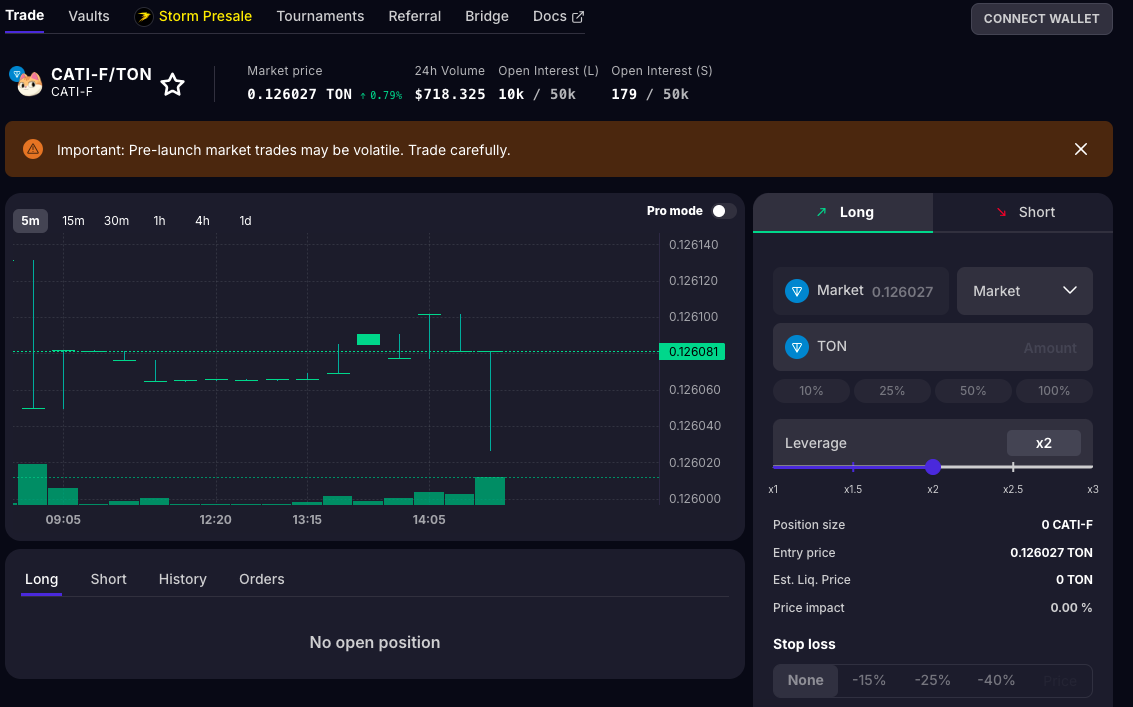The width and height of the screenshot is (1133, 707).
Task: Click the Market price 0.126027 TON value
Action: pyautogui.click(x=299, y=94)
